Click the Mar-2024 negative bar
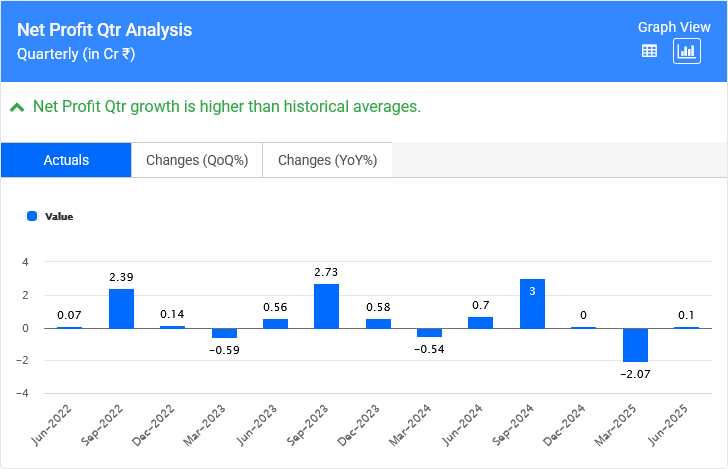This screenshot has width=728, height=469. coord(429,333)
